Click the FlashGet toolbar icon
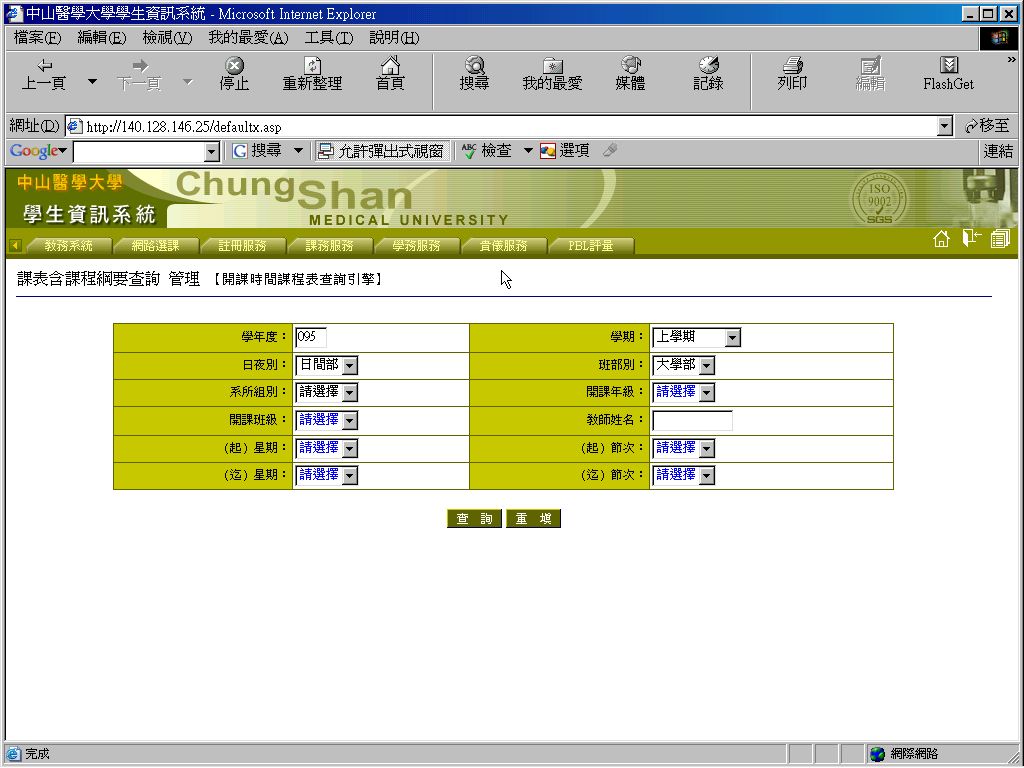This screenshot has width=1024, height=768. point(948,74)
